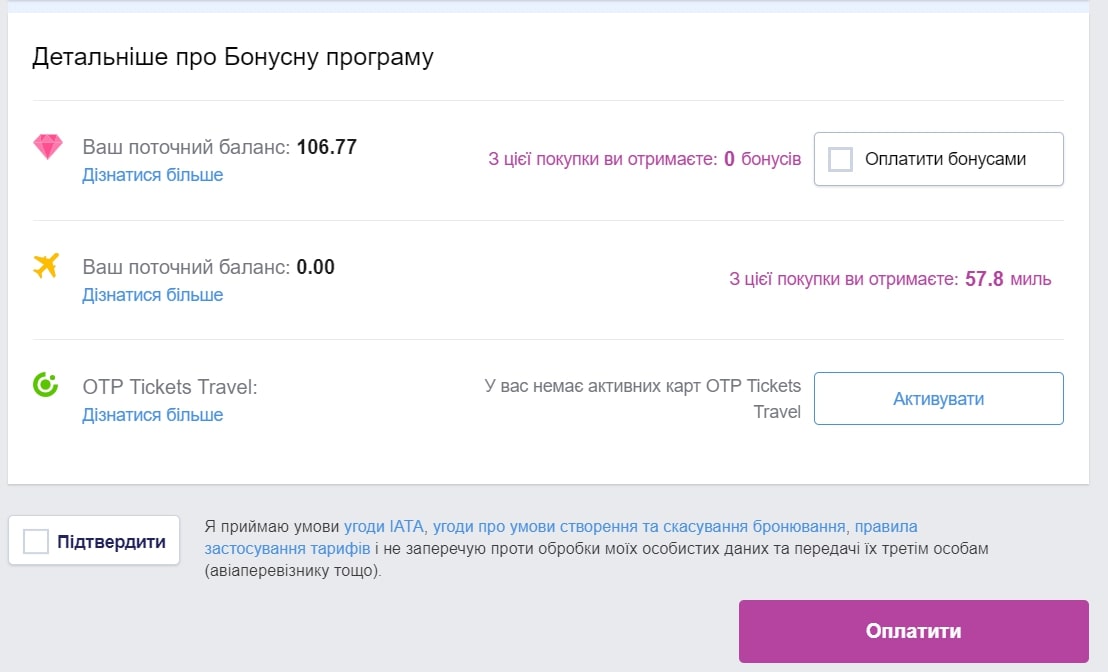Screen dimensions: 1108x672
Task: Click the 106.77 bonus balance value
Action: (x=326, y=147)
